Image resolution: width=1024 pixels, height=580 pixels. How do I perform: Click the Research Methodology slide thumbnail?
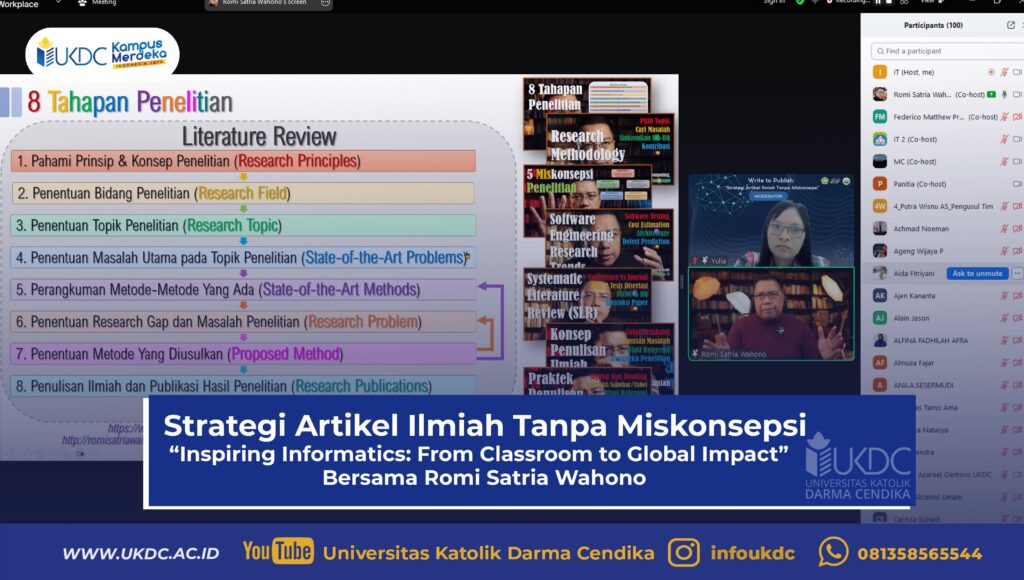[x=609, y=140]
